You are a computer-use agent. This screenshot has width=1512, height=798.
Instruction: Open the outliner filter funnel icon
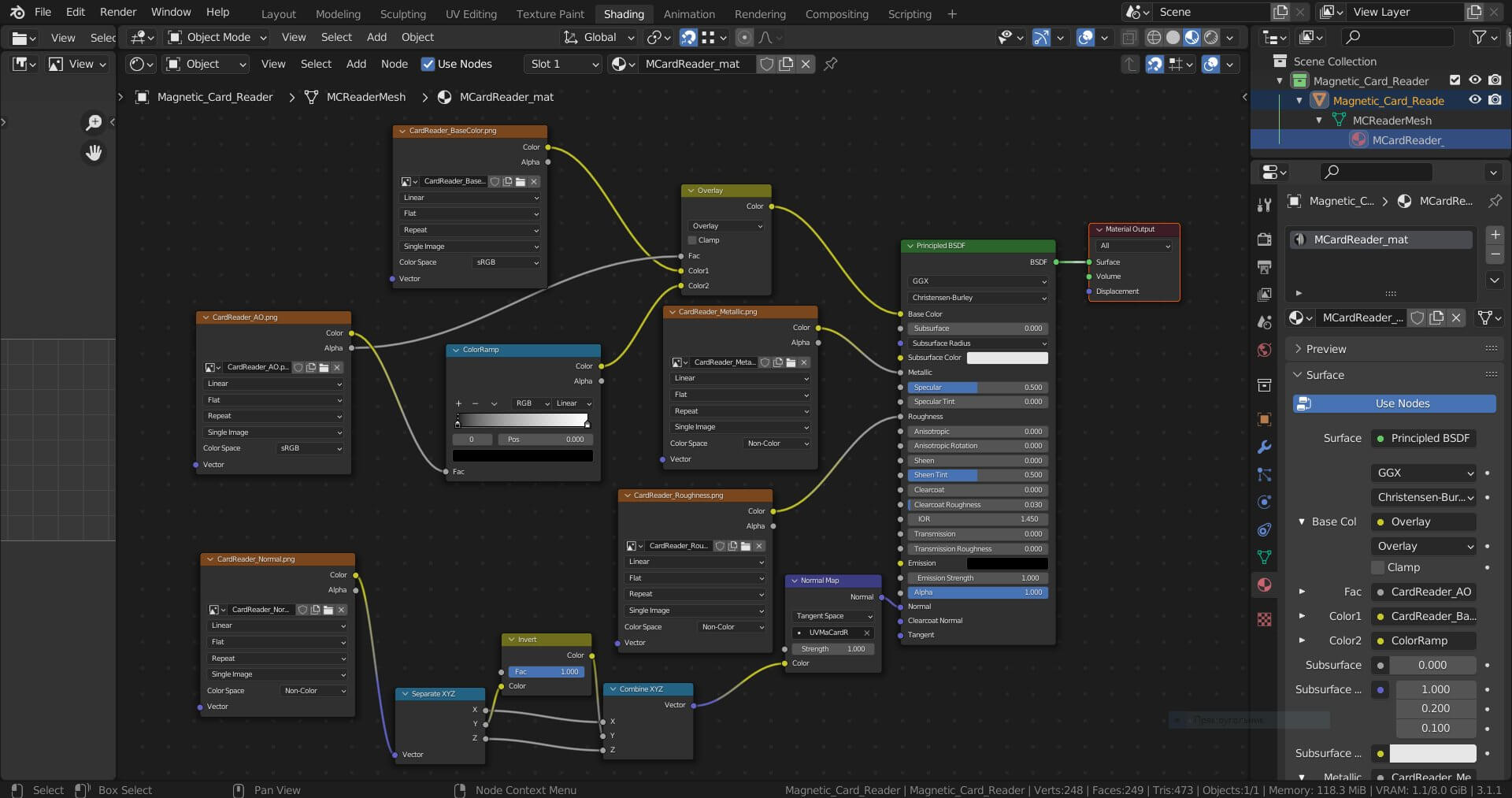1480,37
